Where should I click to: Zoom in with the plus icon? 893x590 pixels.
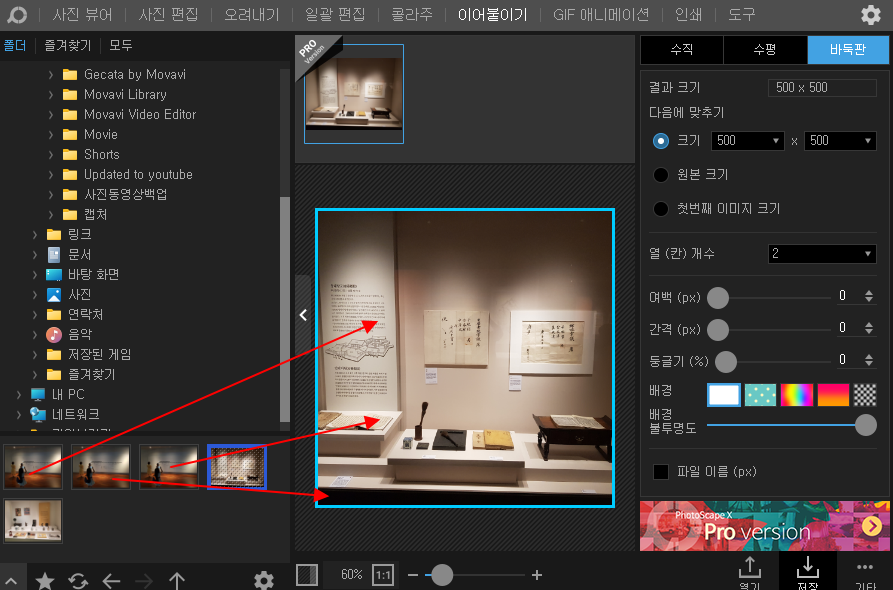[536, 575]
